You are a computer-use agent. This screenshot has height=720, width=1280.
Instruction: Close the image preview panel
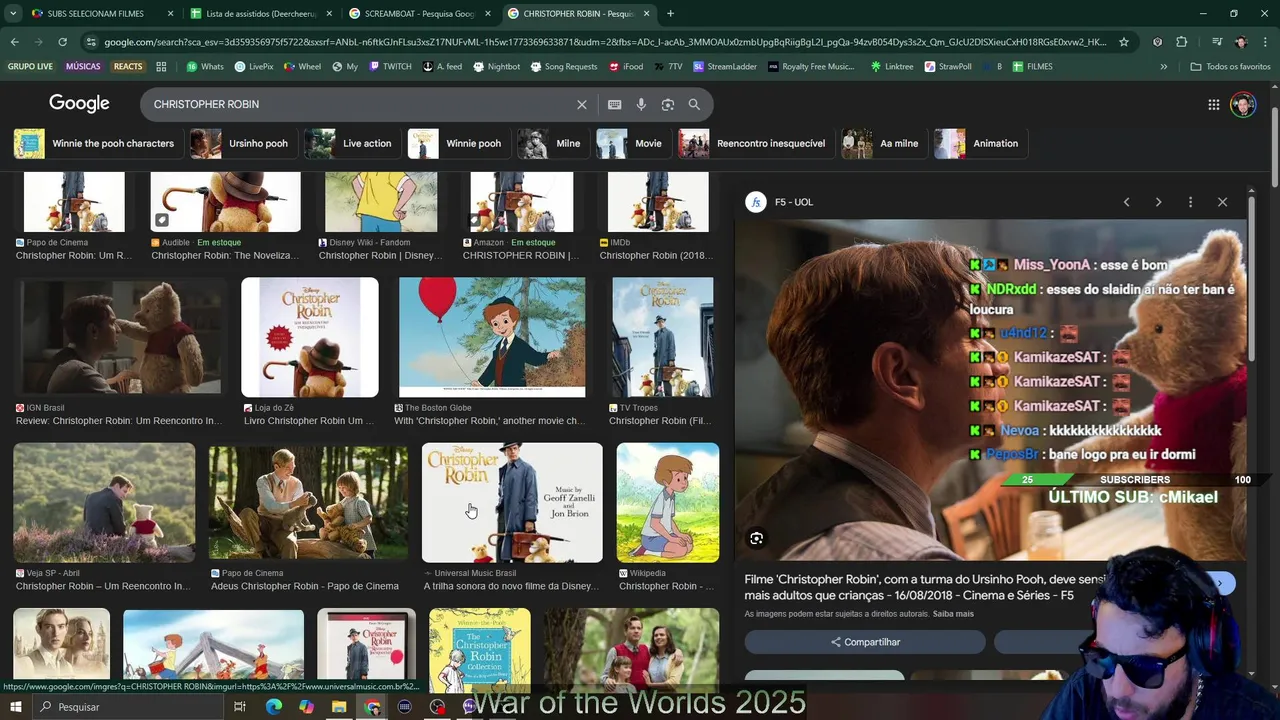[x=1222, y=202]
